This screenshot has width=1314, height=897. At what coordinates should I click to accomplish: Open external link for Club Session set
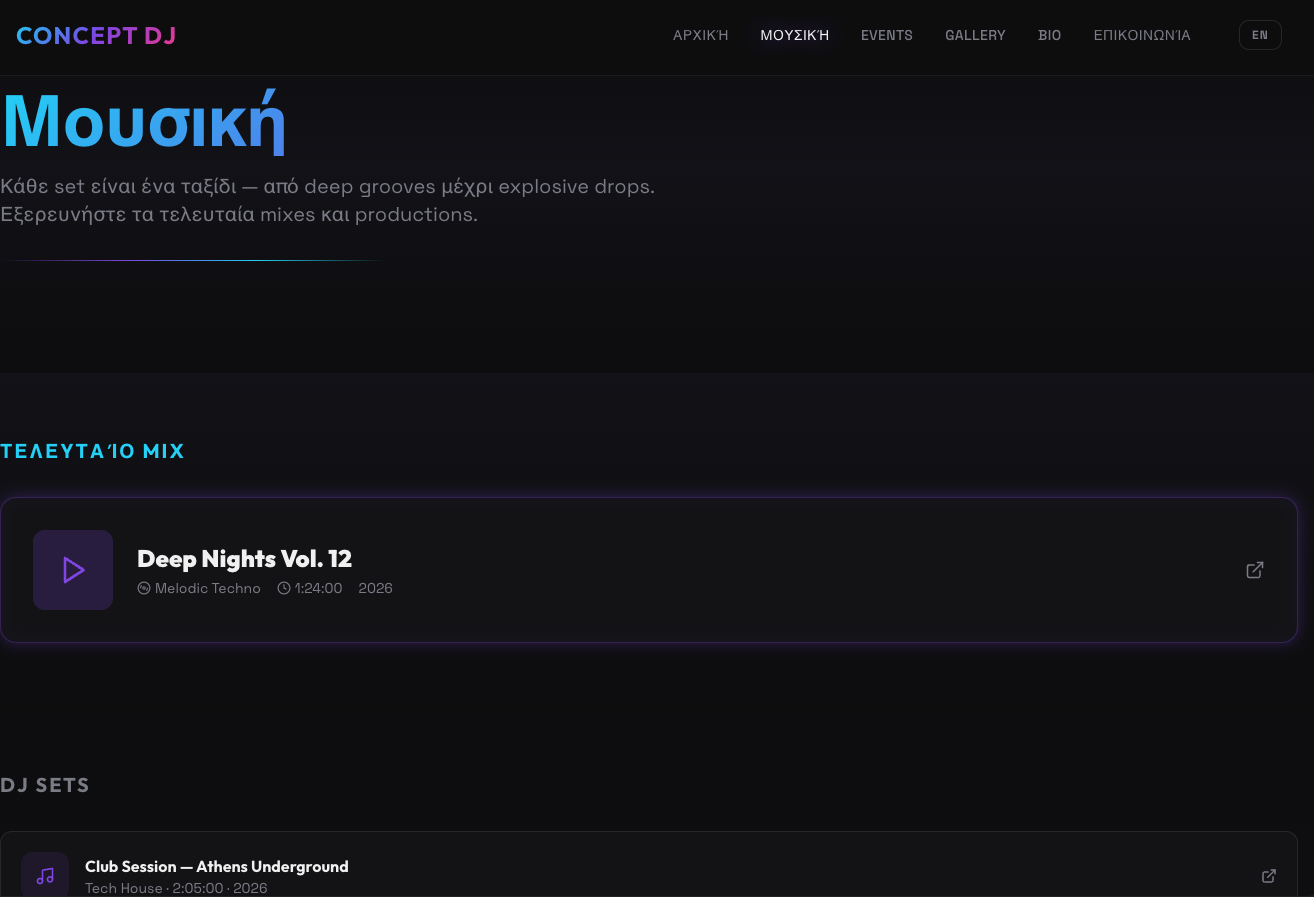coord(1269,876)
